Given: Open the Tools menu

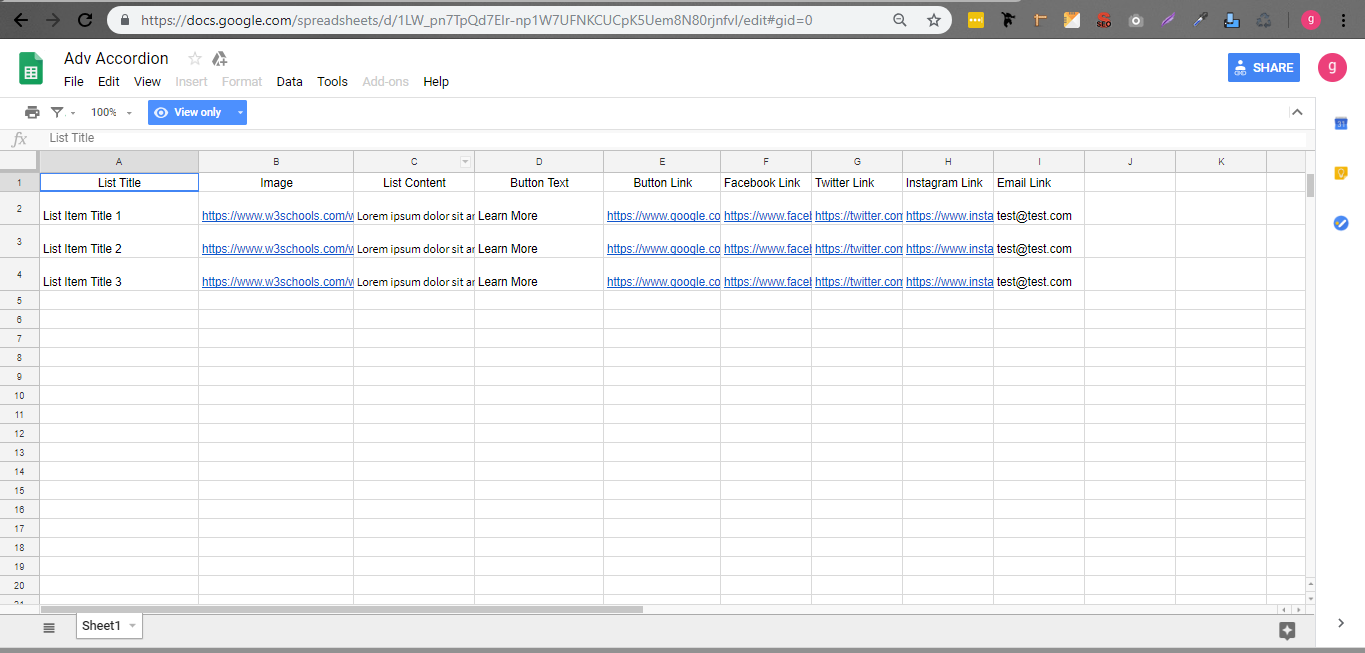Looking at the screenshot, I should point(332,82).
